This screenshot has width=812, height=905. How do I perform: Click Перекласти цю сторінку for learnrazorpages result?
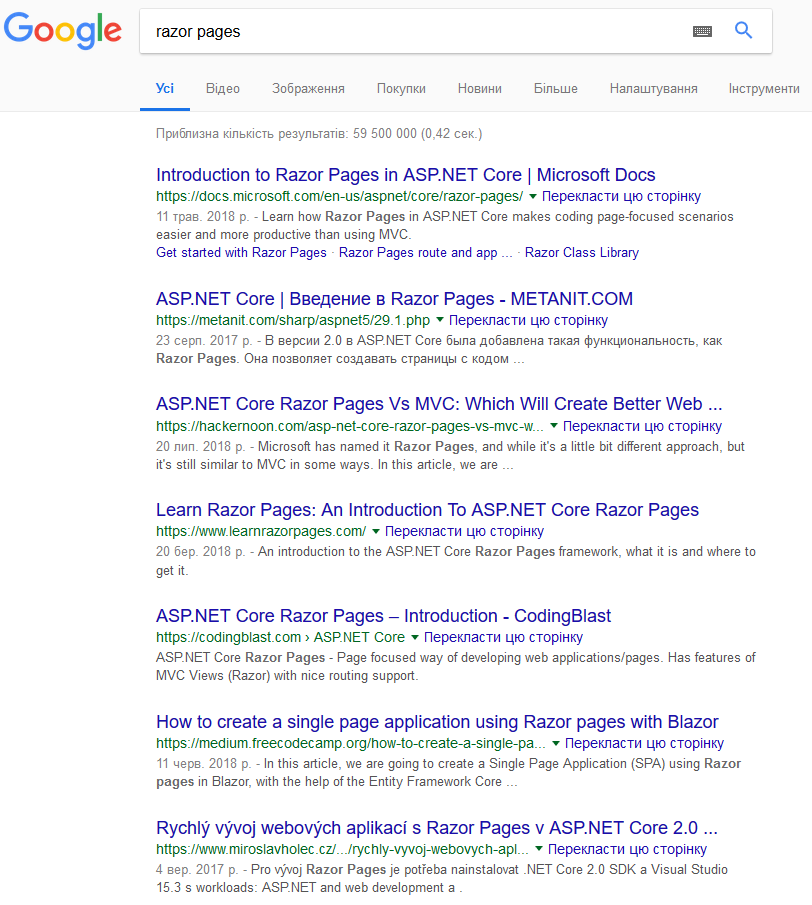coord(464,531)
